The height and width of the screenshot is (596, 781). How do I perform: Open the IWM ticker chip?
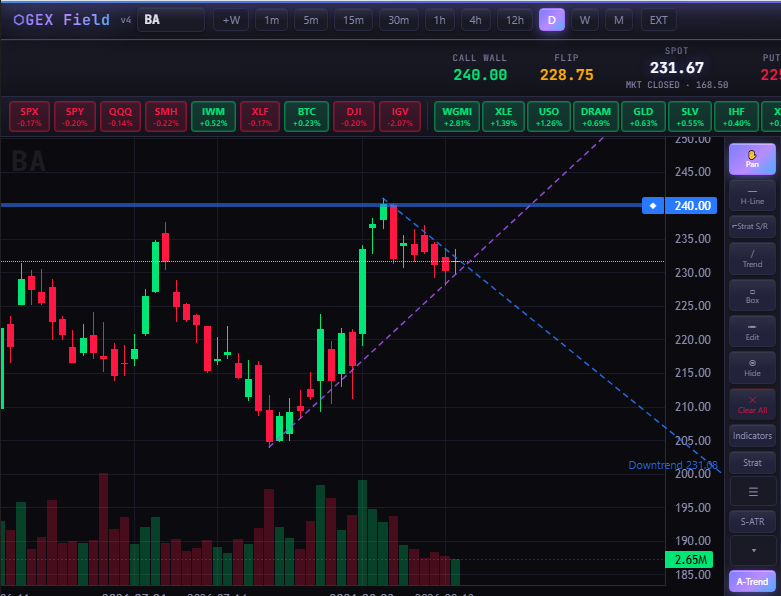tap(213, 117)
